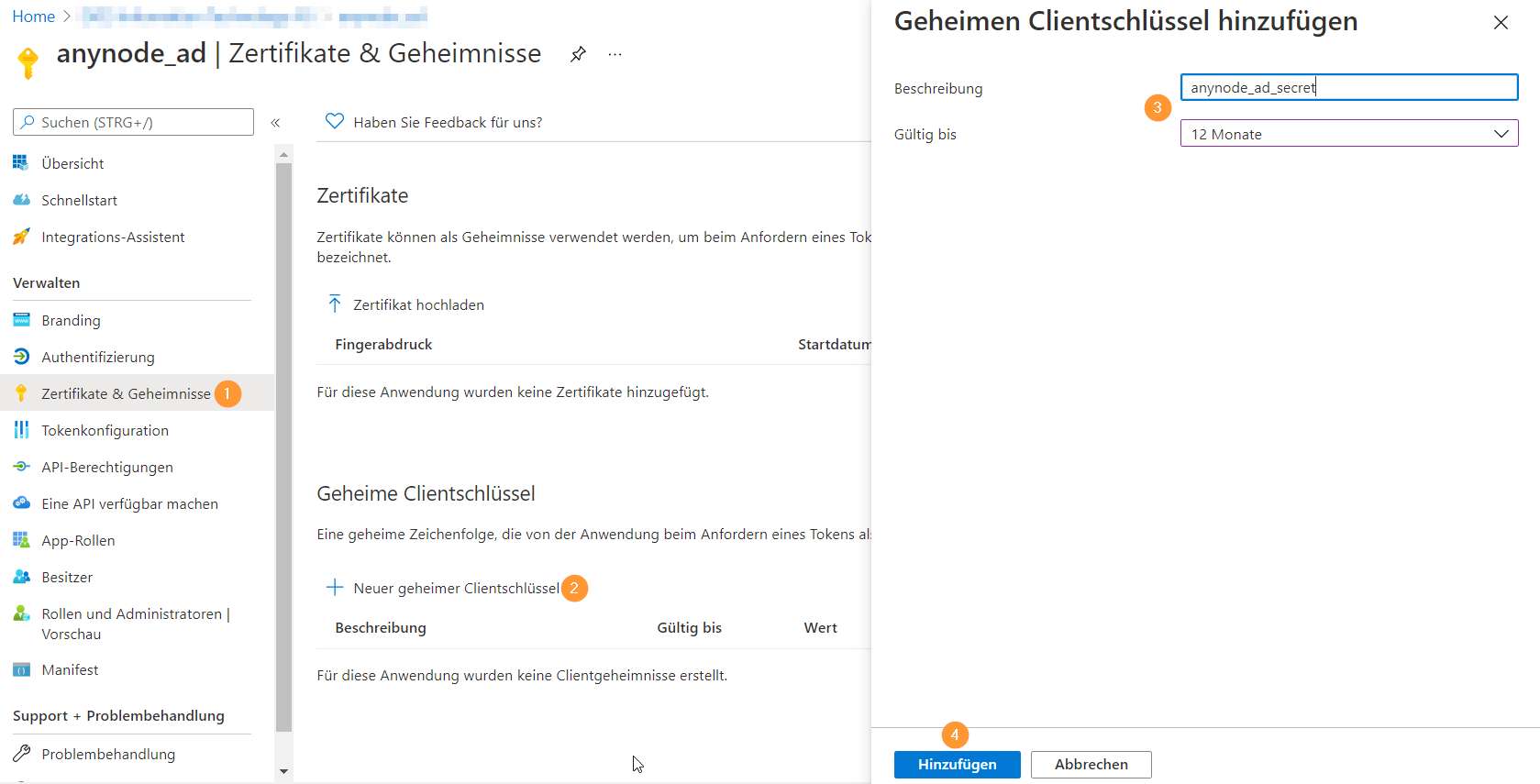Viewport: 1540px width, 784px height.
Task: Click the feedback heart icon
Action: [x=335, y=121]
